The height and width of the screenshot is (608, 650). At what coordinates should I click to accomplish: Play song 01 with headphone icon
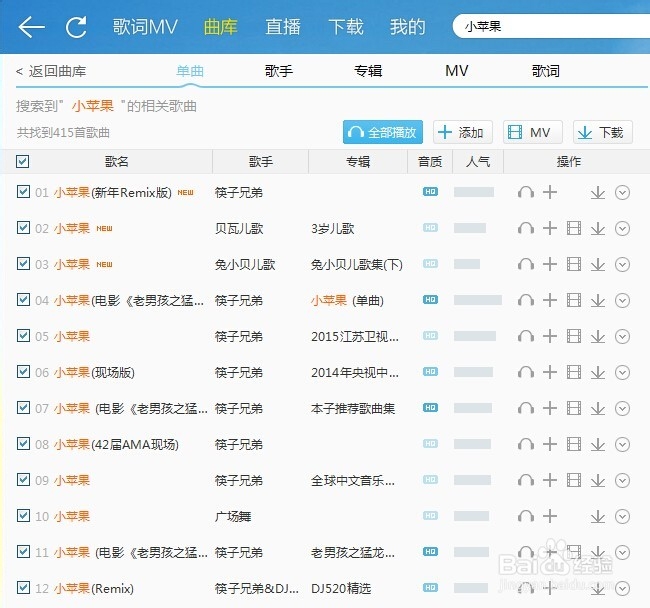point(526,192)
